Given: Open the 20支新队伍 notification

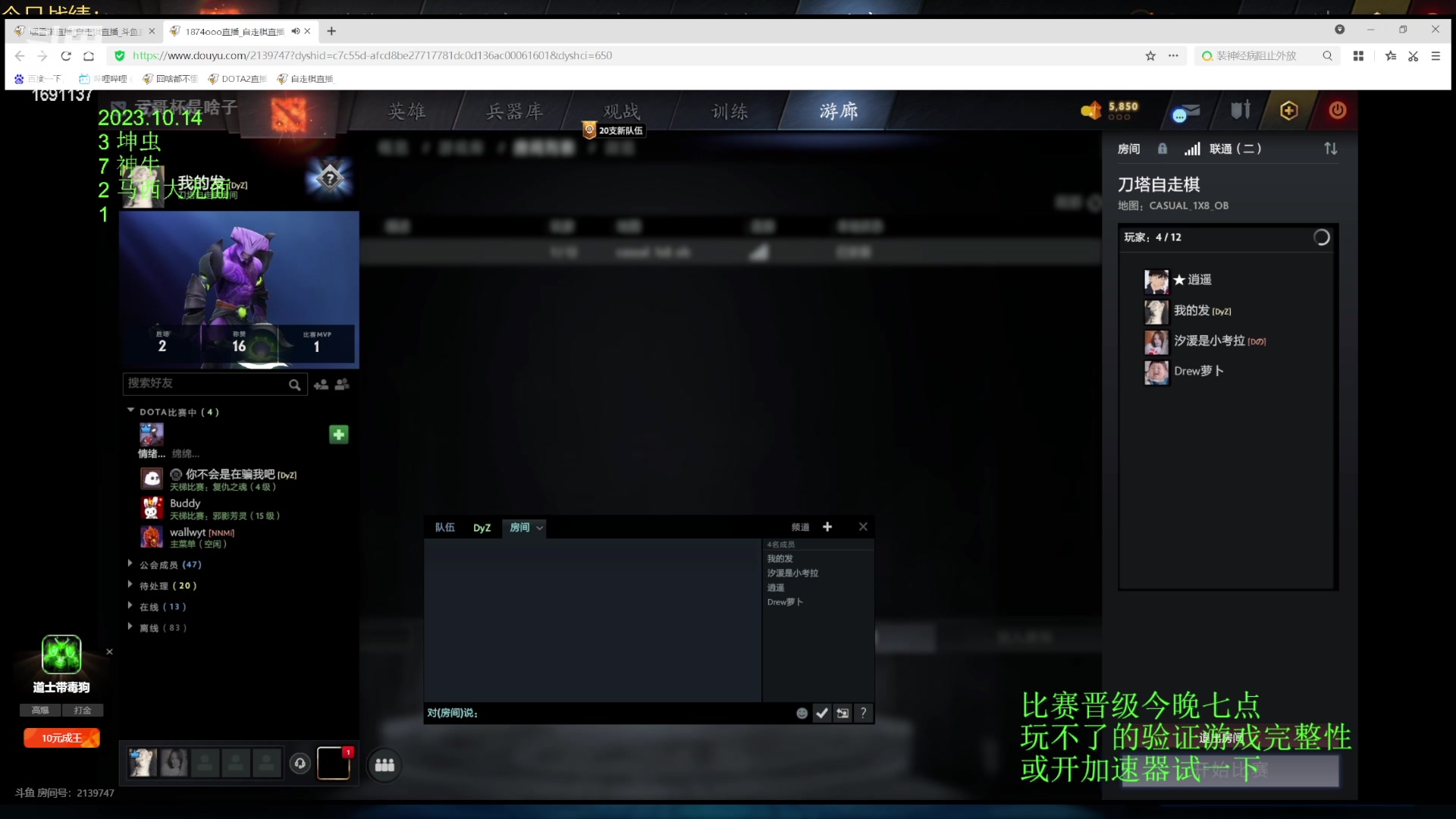Looking at the screenshot, I should click(613, 130).
